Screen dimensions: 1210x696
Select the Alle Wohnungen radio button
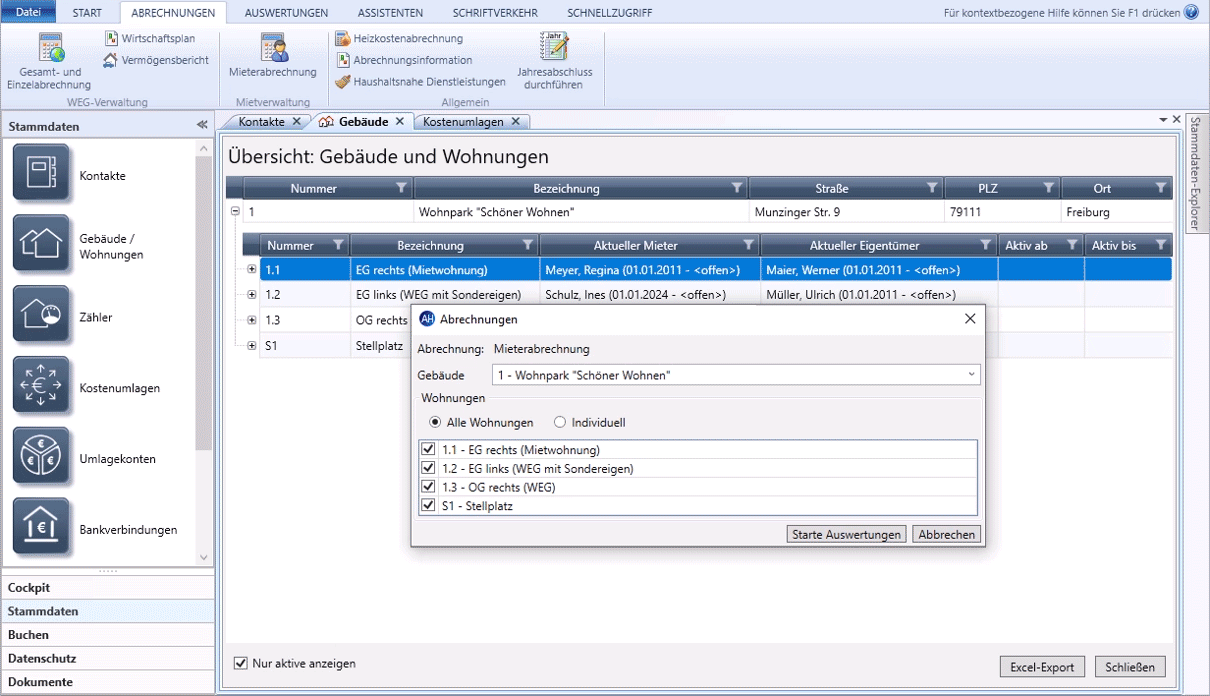[x=436, y=423]
